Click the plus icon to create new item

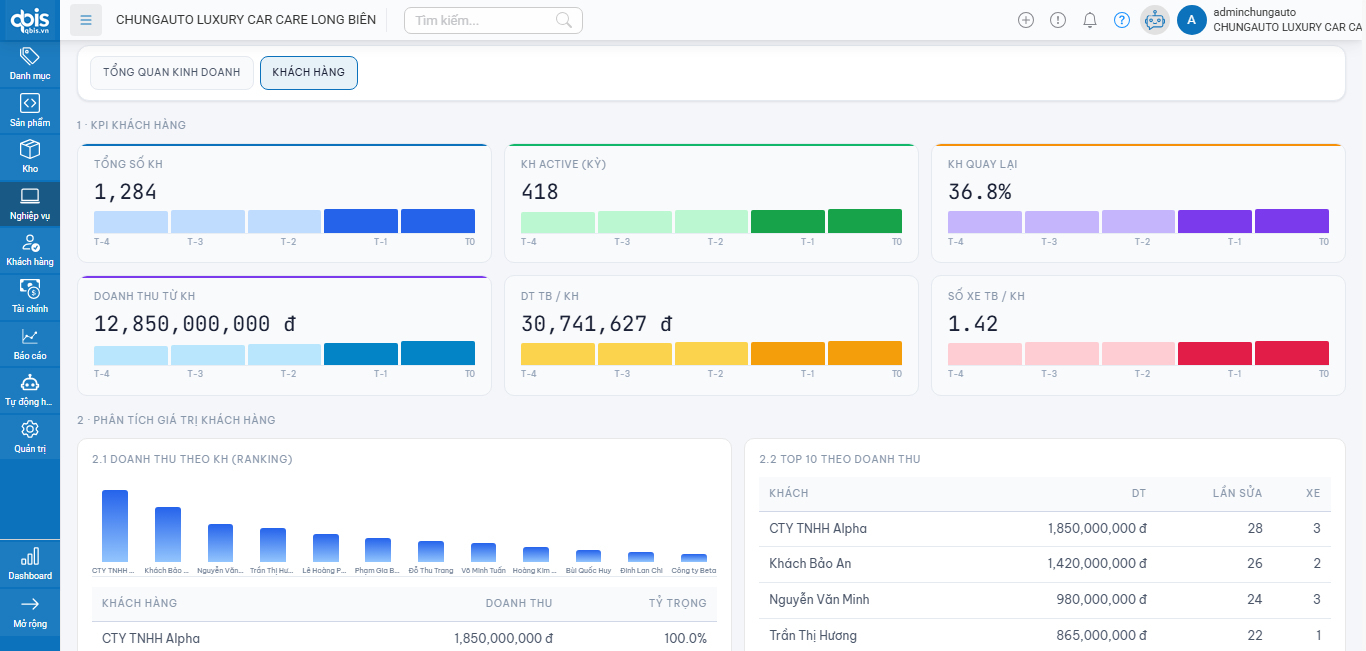[1026, 19]
